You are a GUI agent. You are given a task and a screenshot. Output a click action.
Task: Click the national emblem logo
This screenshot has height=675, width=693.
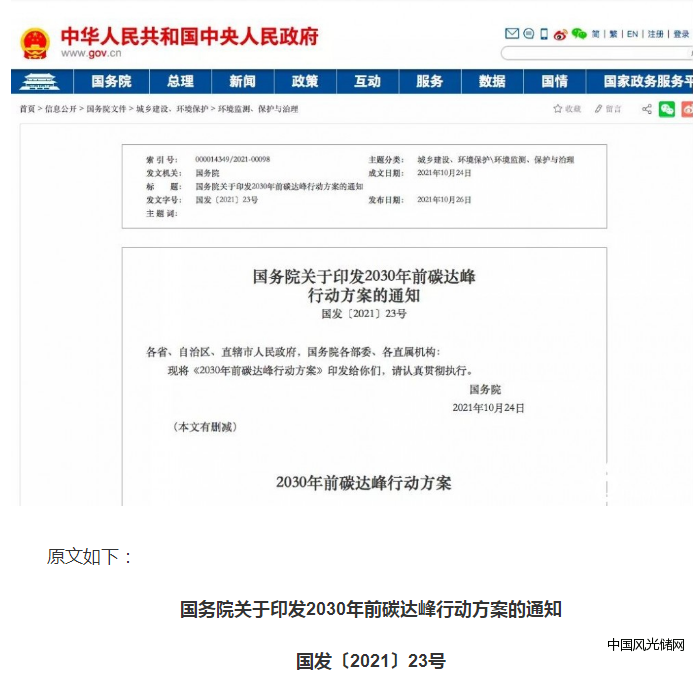coord(34,43)
